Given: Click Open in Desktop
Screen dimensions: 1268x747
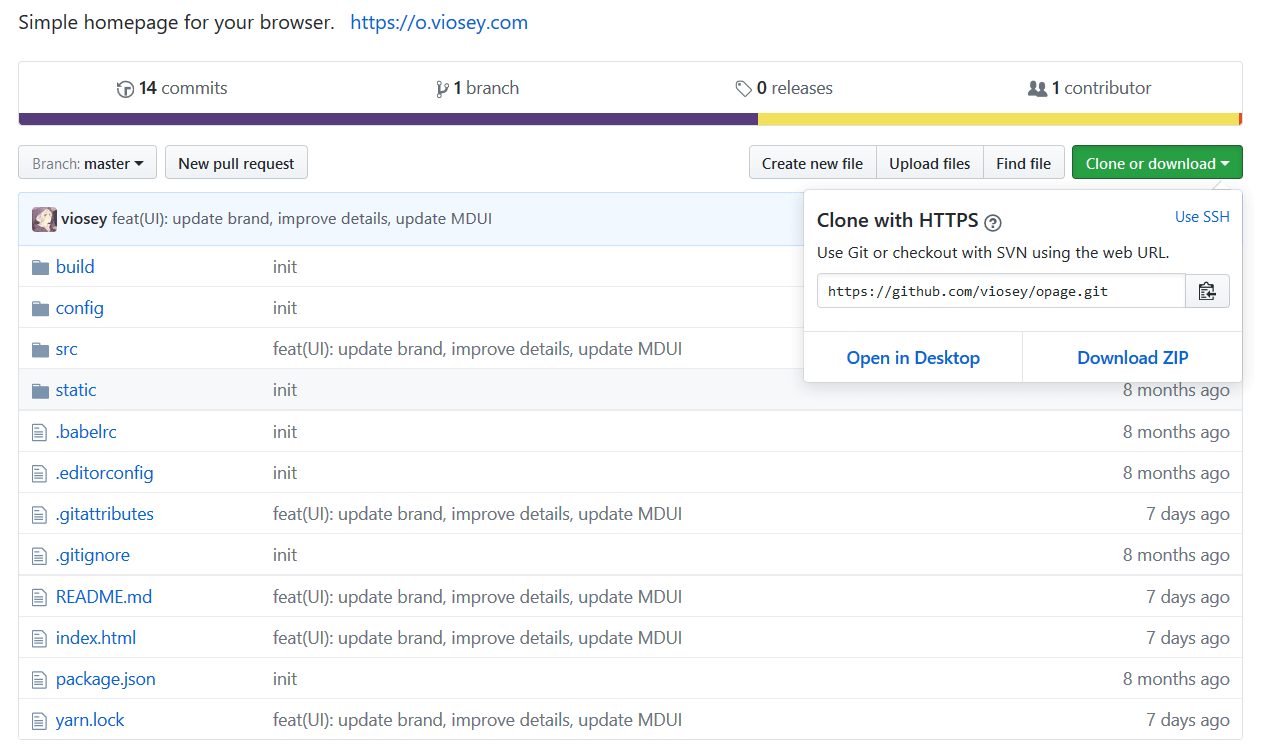Looking at the screenshot, I should coord(913,358).
